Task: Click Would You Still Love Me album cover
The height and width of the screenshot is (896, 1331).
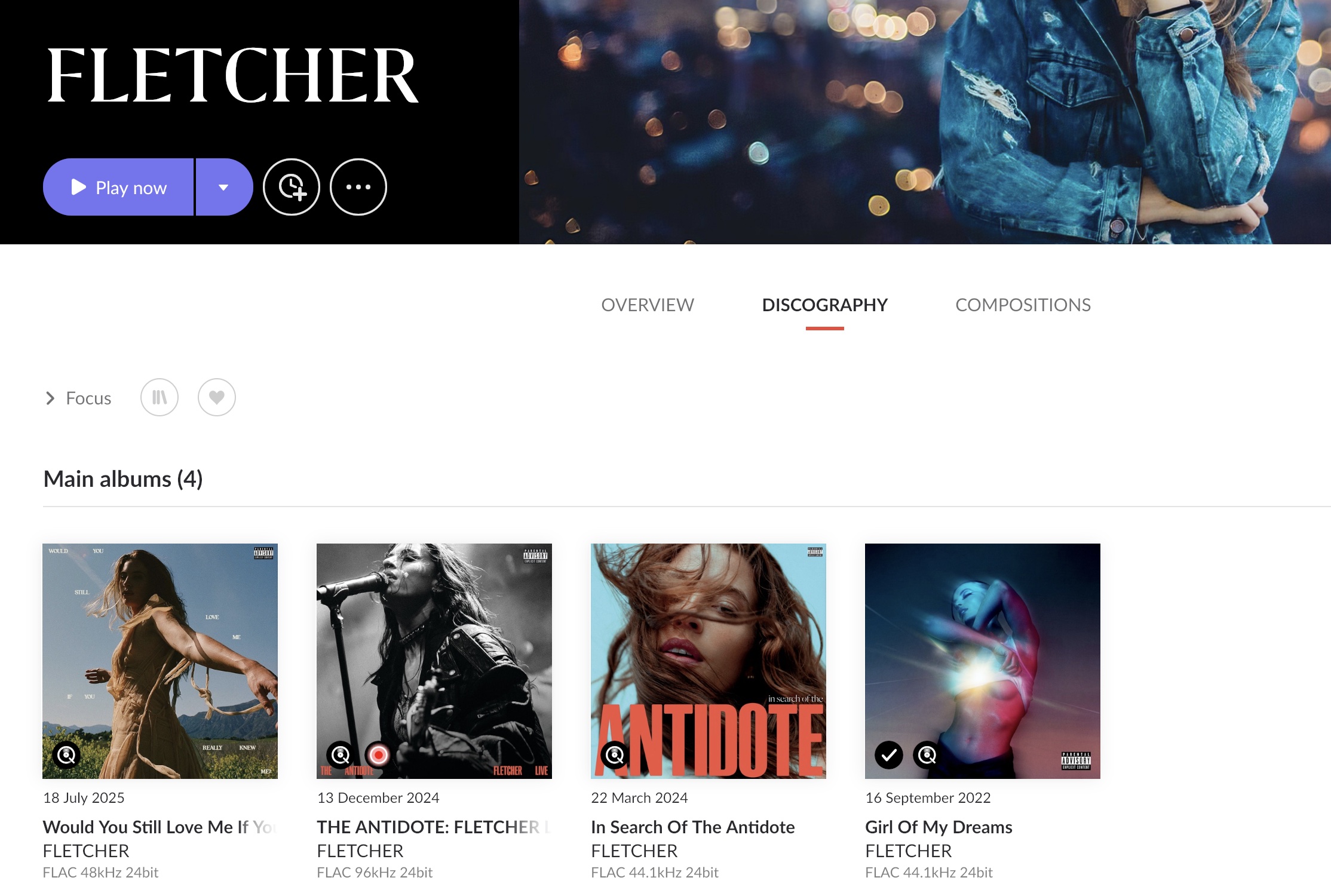Action: click(x=160, y=661)
